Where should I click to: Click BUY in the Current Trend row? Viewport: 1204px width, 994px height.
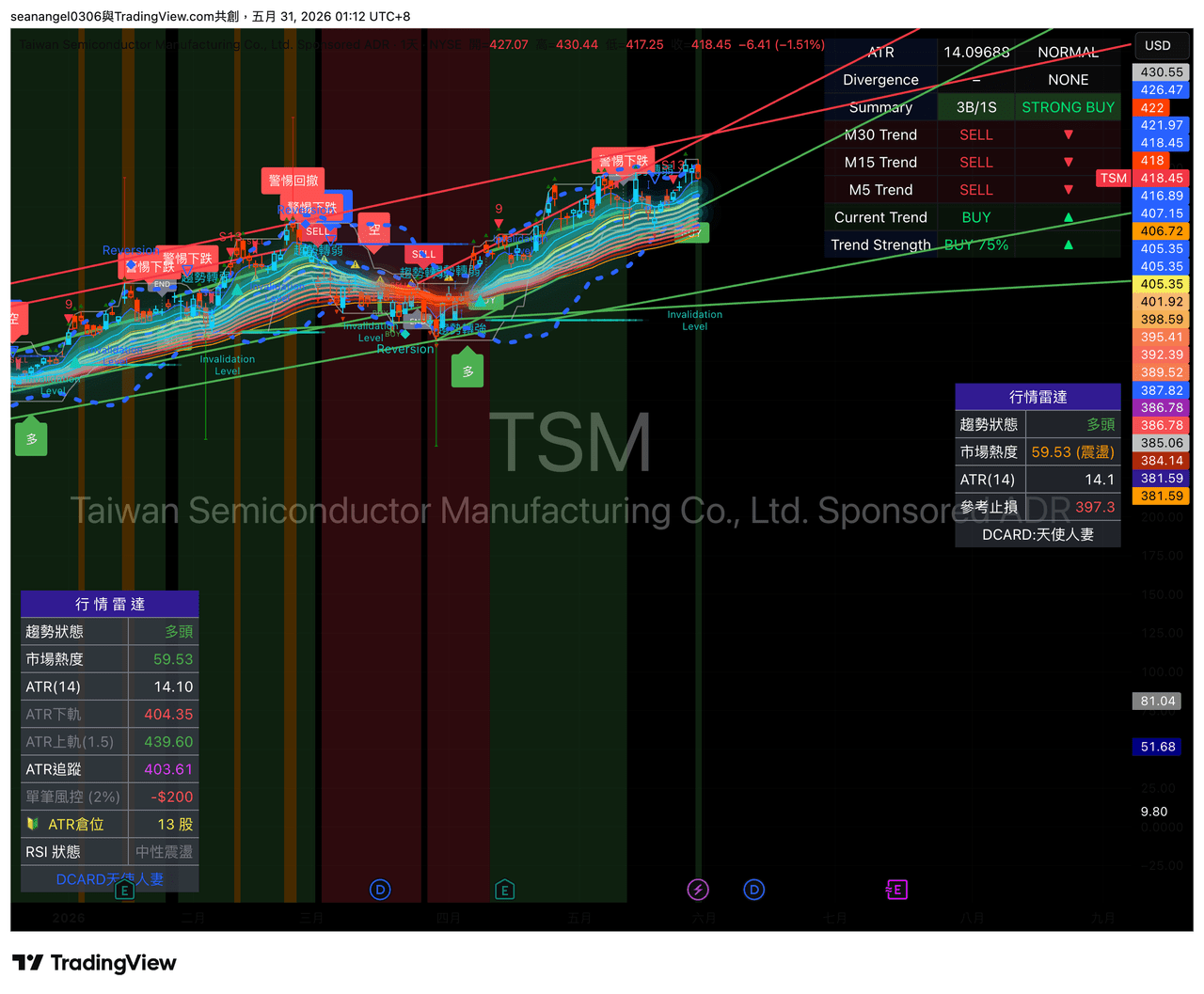pyautogui.click(x=976, y=217)
